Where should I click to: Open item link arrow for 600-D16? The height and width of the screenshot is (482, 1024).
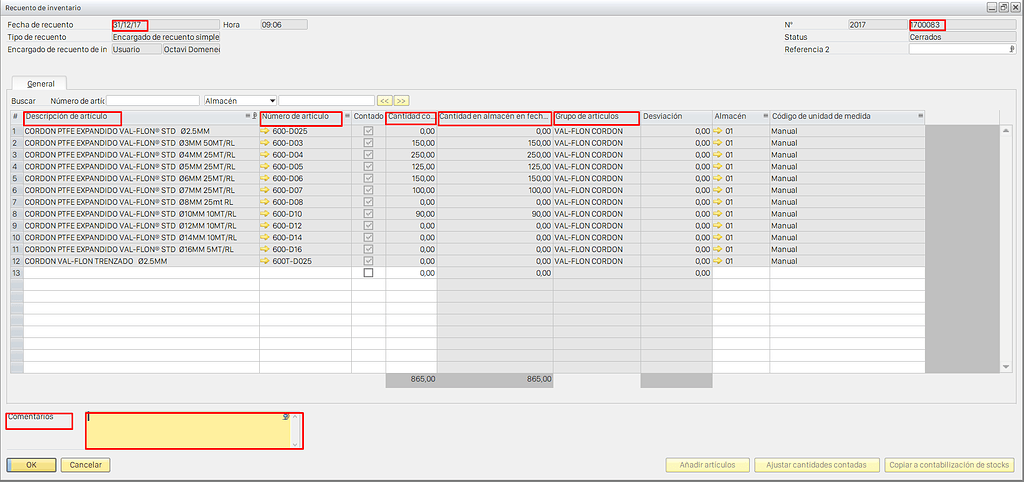tap(264, 249)
